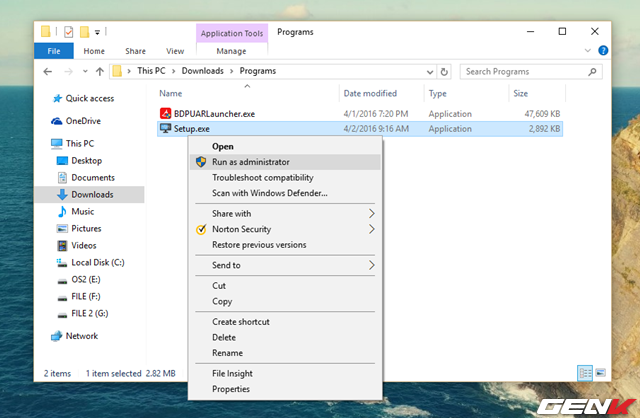This screenshot has width=640, height=418.
Task: Select File Insight menu entry
Action: coord(285,374)
